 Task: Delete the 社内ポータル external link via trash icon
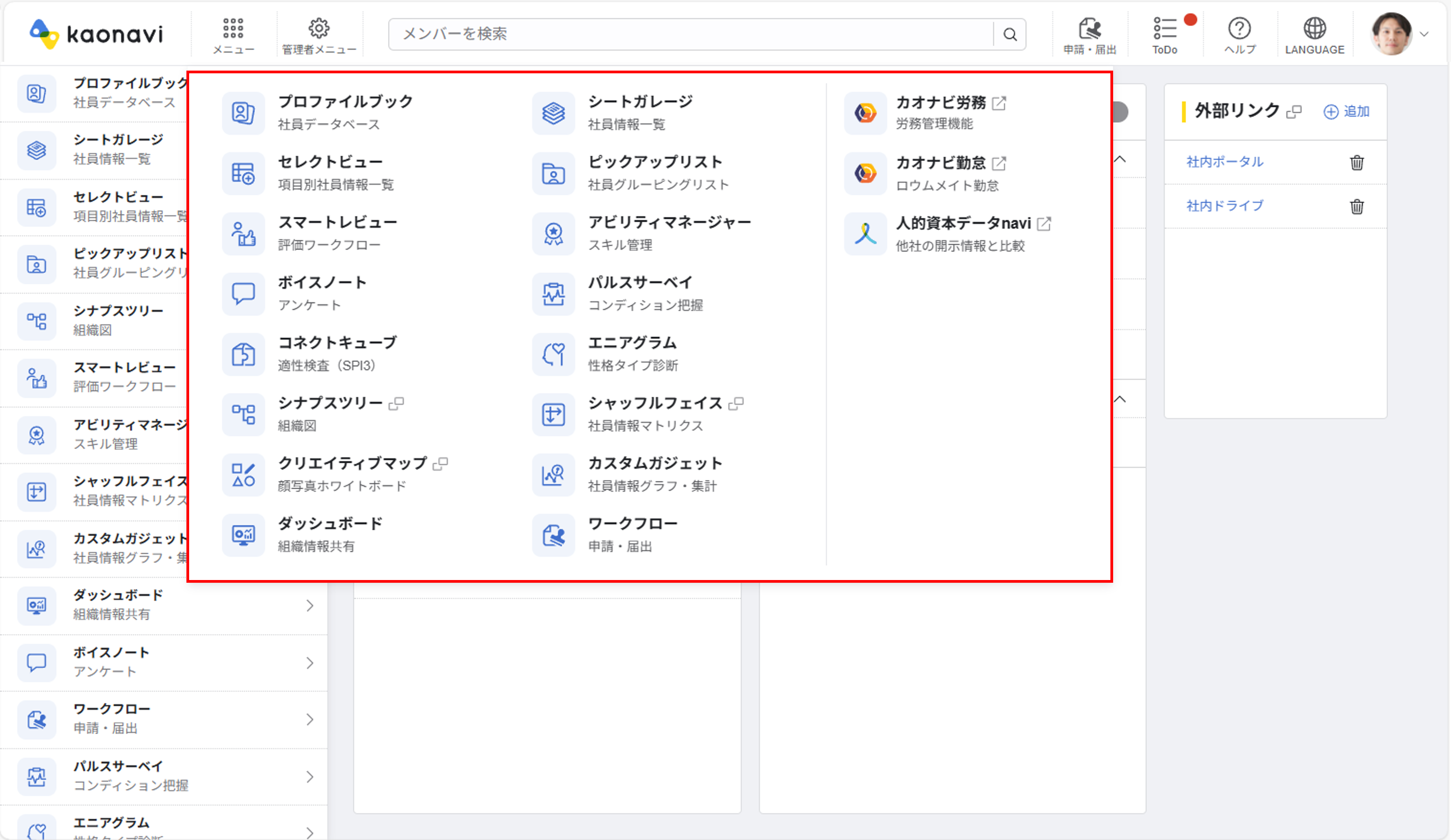(x=1357, y=162)
